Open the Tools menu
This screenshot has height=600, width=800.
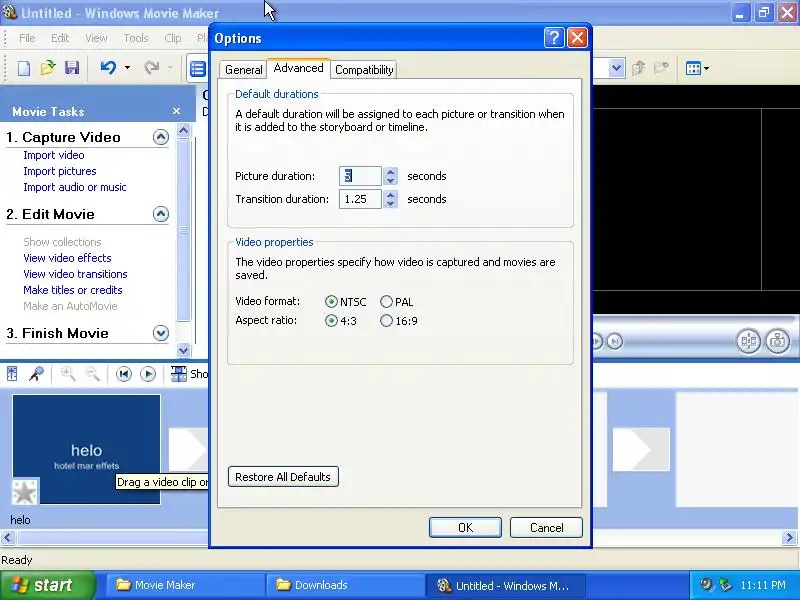coord(136,38)
